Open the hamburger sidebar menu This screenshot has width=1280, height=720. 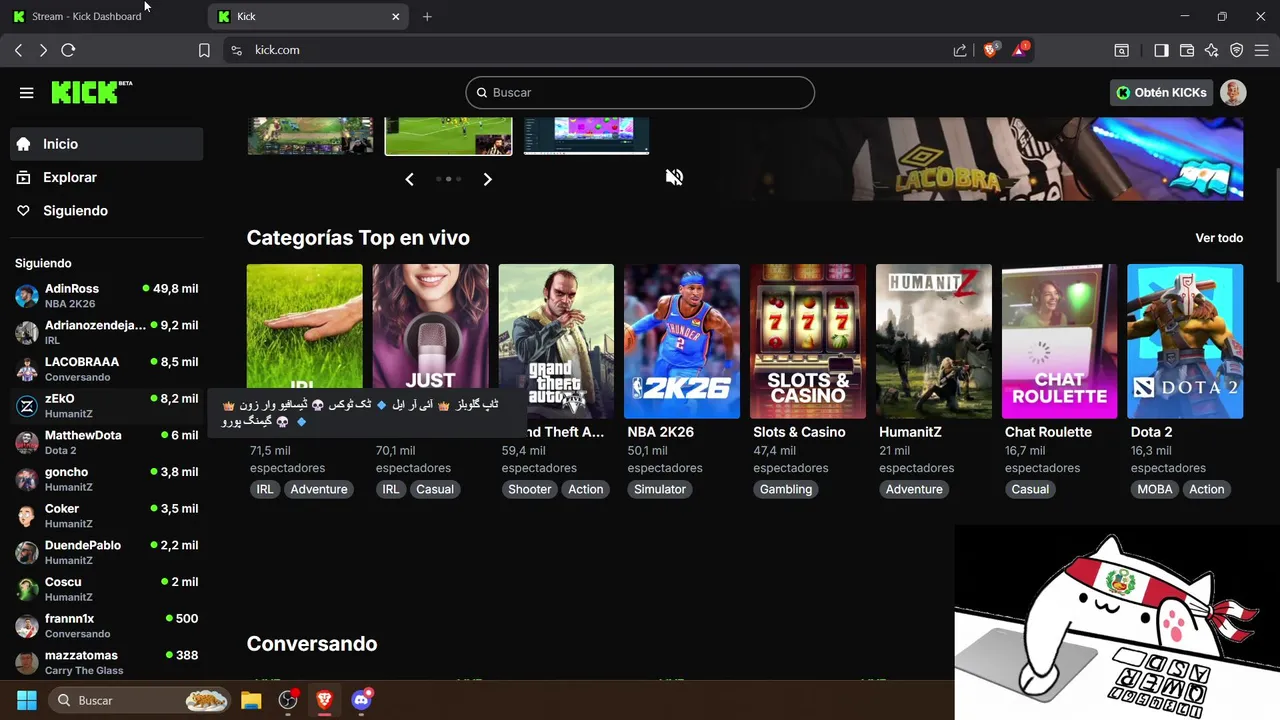[27, 93]
